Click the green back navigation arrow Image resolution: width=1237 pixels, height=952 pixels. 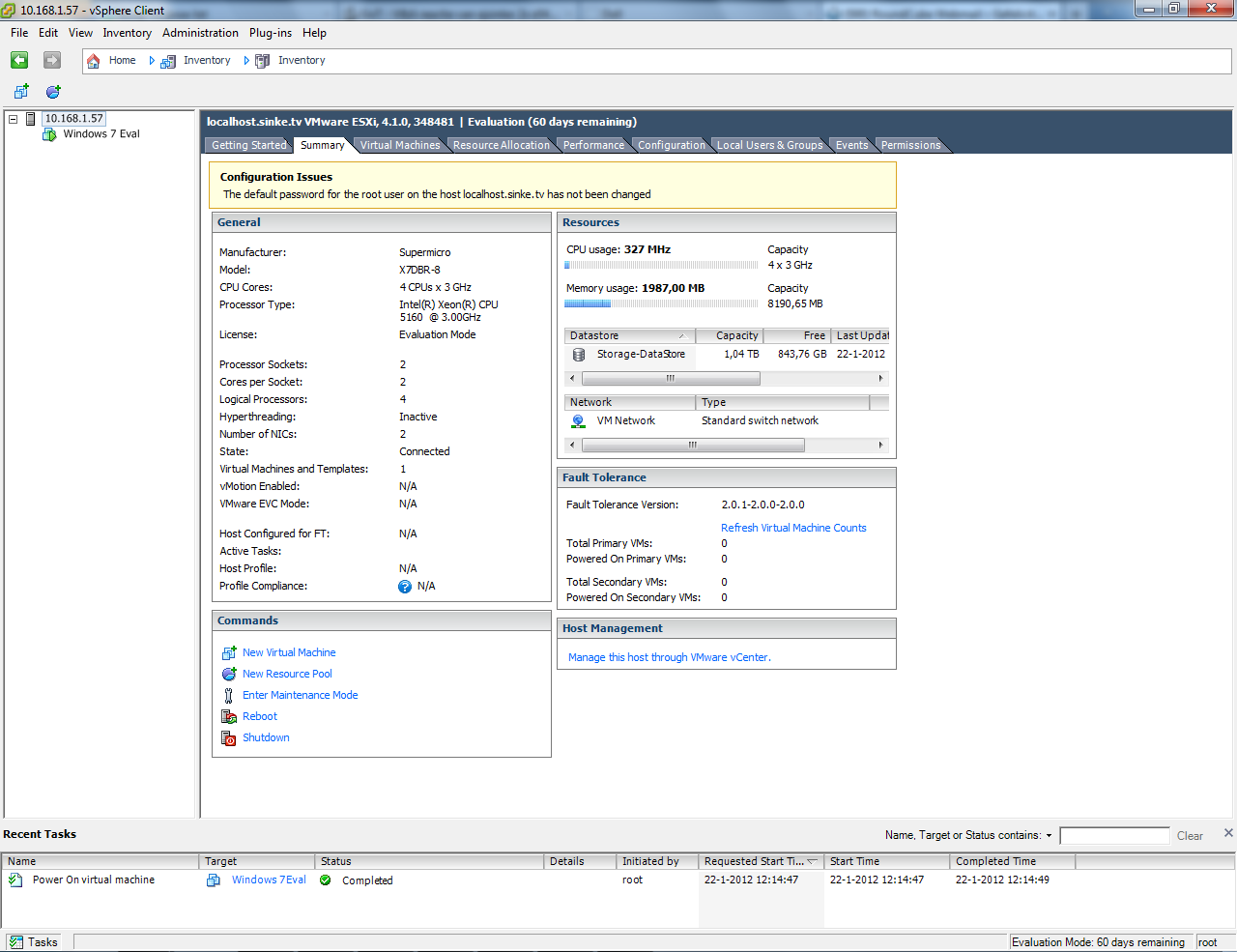point(19,60)
